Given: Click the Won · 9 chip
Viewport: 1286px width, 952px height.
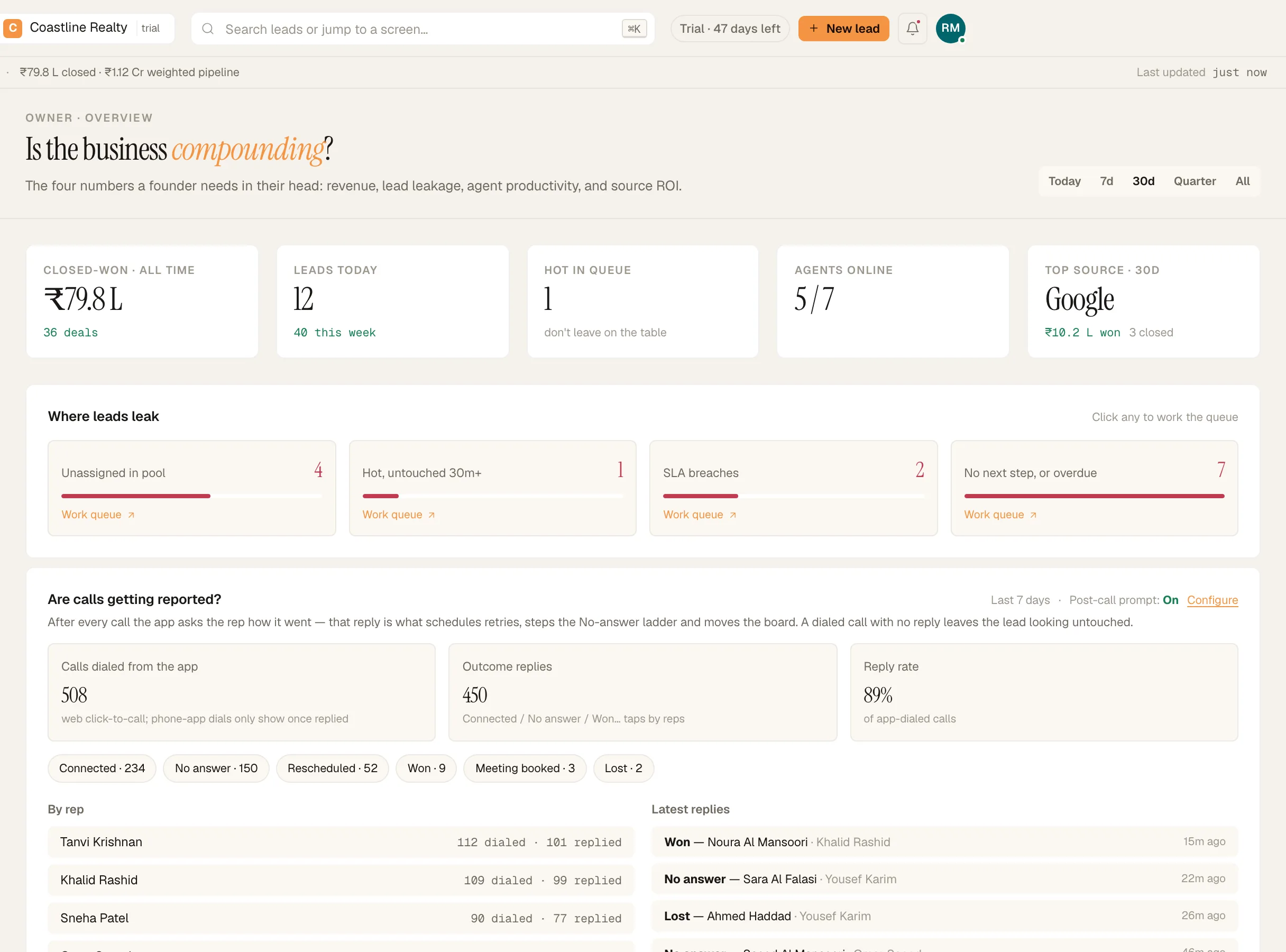Looking at the screenshot, I should click(426, 768).
